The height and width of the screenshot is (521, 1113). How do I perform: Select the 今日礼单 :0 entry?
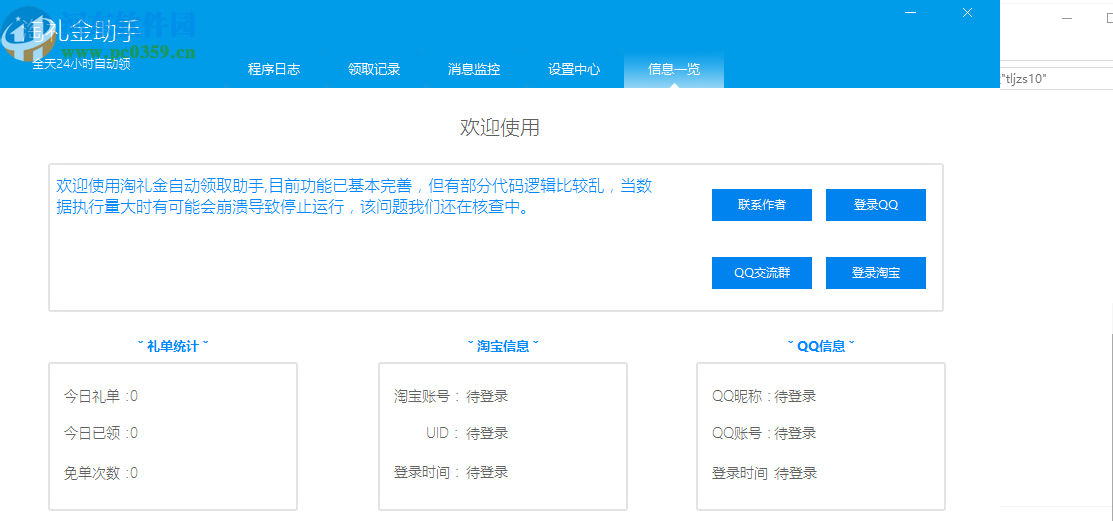(101, 397)
